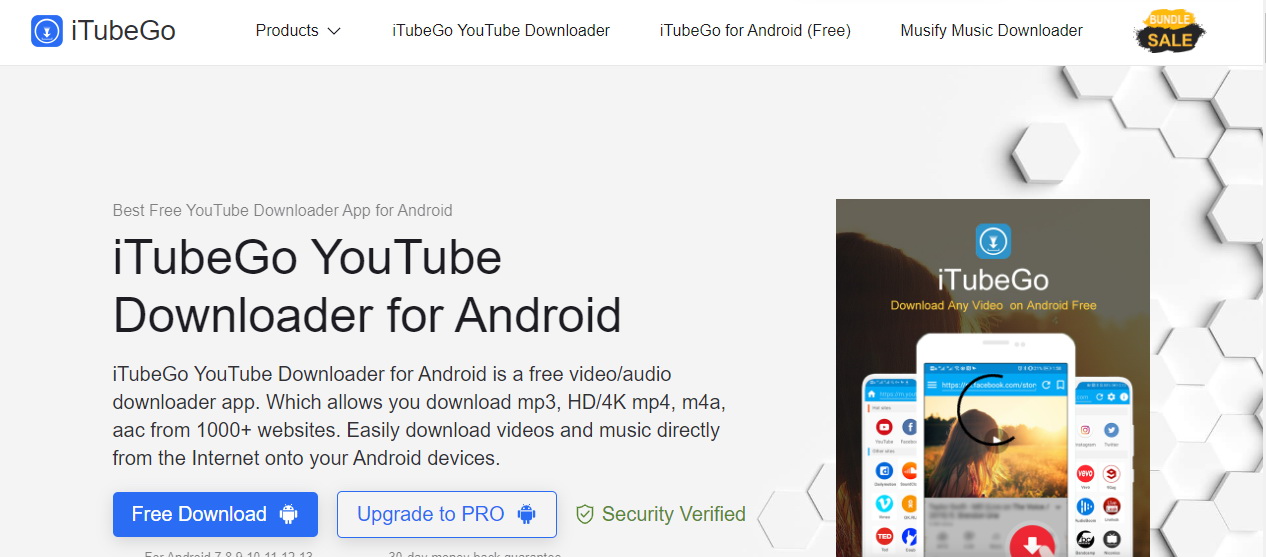Click the 'iTubeGo YouTube Downloader for Android' heading

coord(367,286)
